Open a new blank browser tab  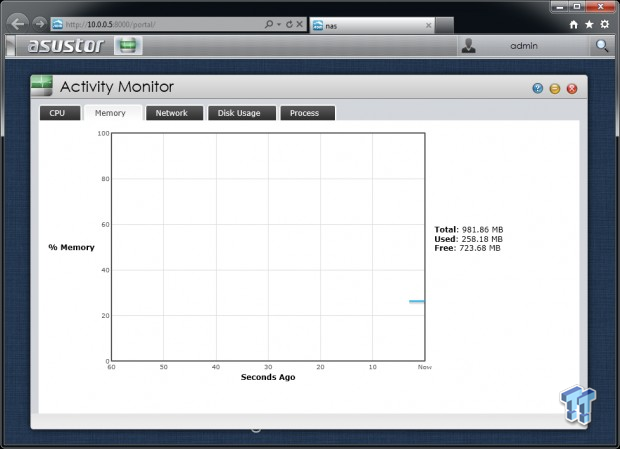coord(445,26)
